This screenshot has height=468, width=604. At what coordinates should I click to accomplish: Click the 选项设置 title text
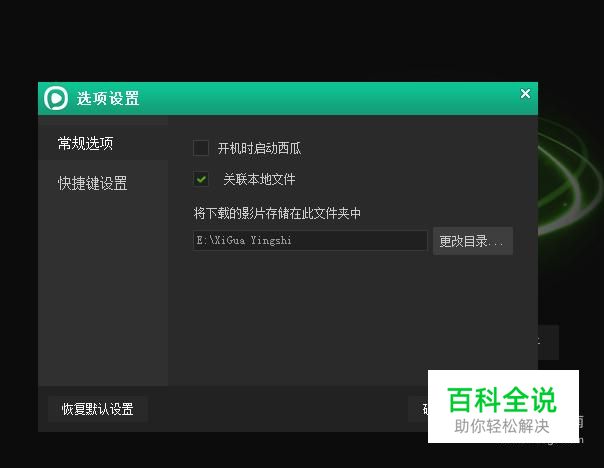108,99
